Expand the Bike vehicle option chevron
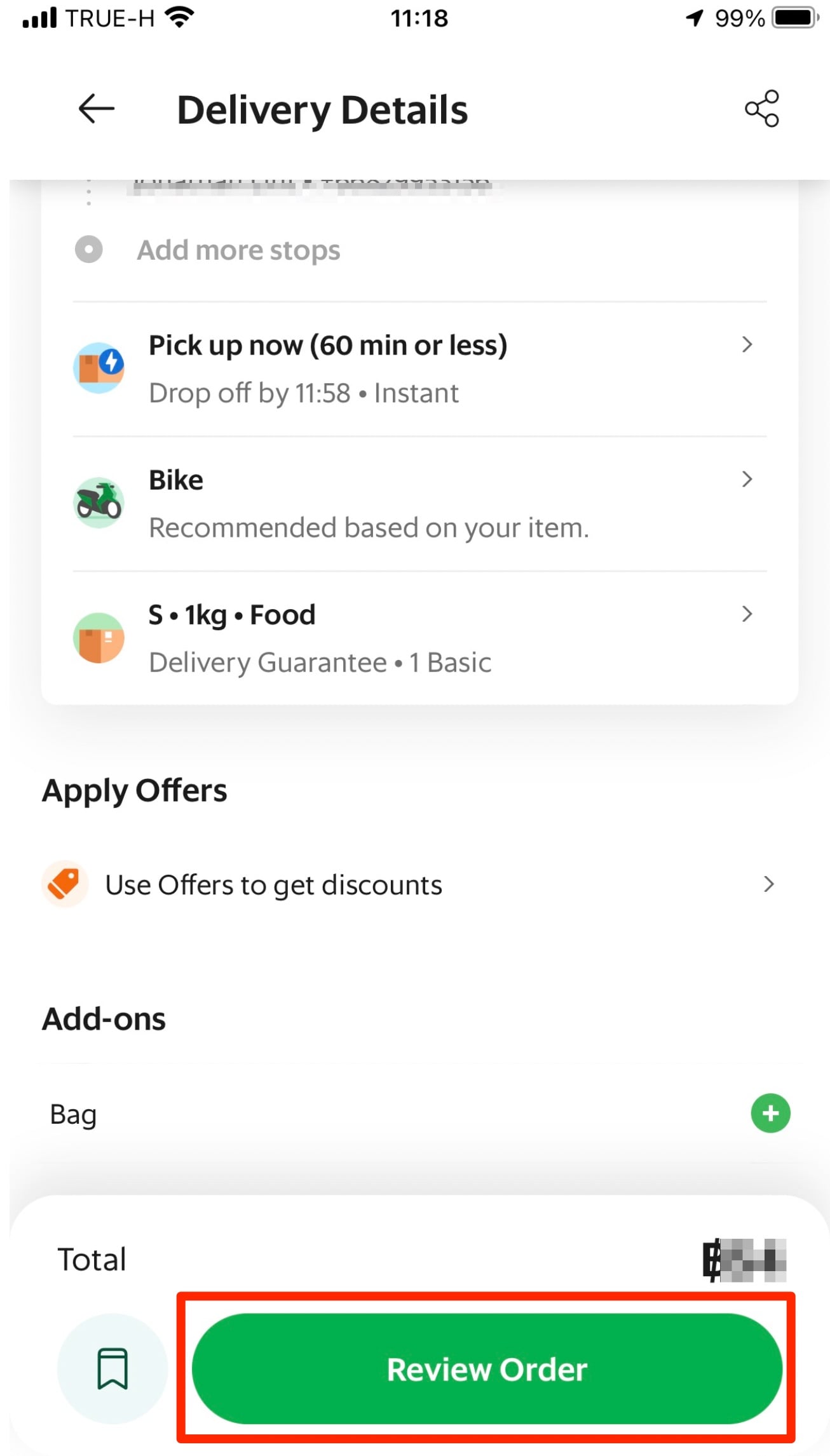Screen dimensions: 830x1456 pyautogui.click(x=747, y=479)
